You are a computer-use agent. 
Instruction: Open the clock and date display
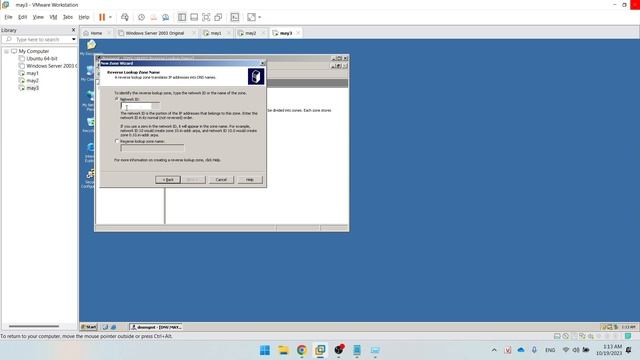point(609,350)
